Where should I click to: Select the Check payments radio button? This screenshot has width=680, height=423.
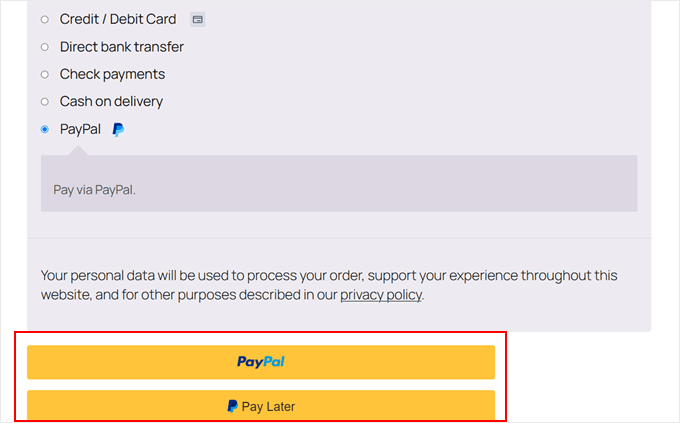click(44, 74)
